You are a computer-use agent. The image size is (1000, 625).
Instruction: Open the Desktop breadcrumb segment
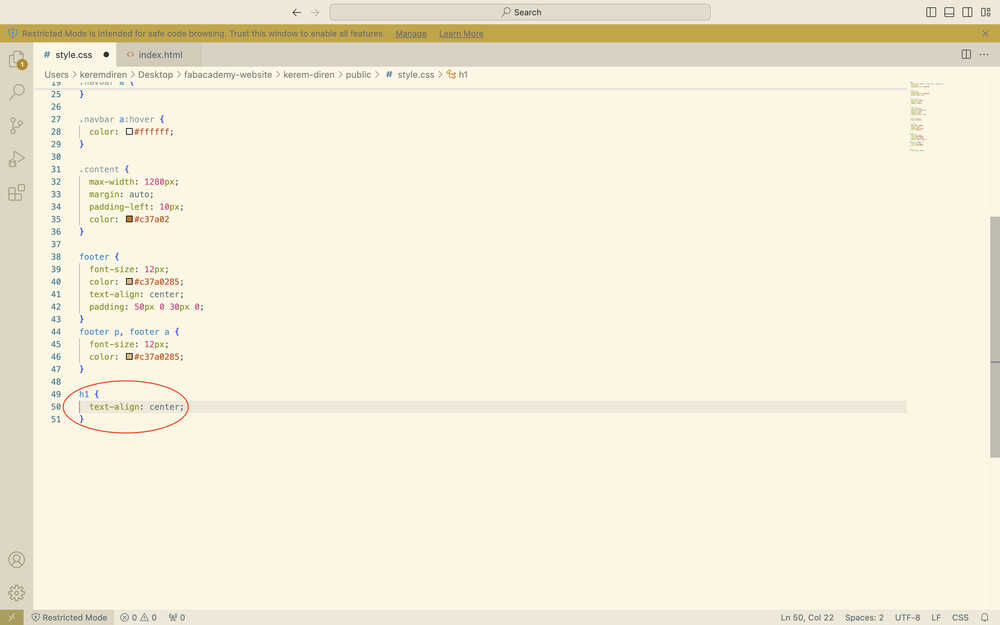156,75
